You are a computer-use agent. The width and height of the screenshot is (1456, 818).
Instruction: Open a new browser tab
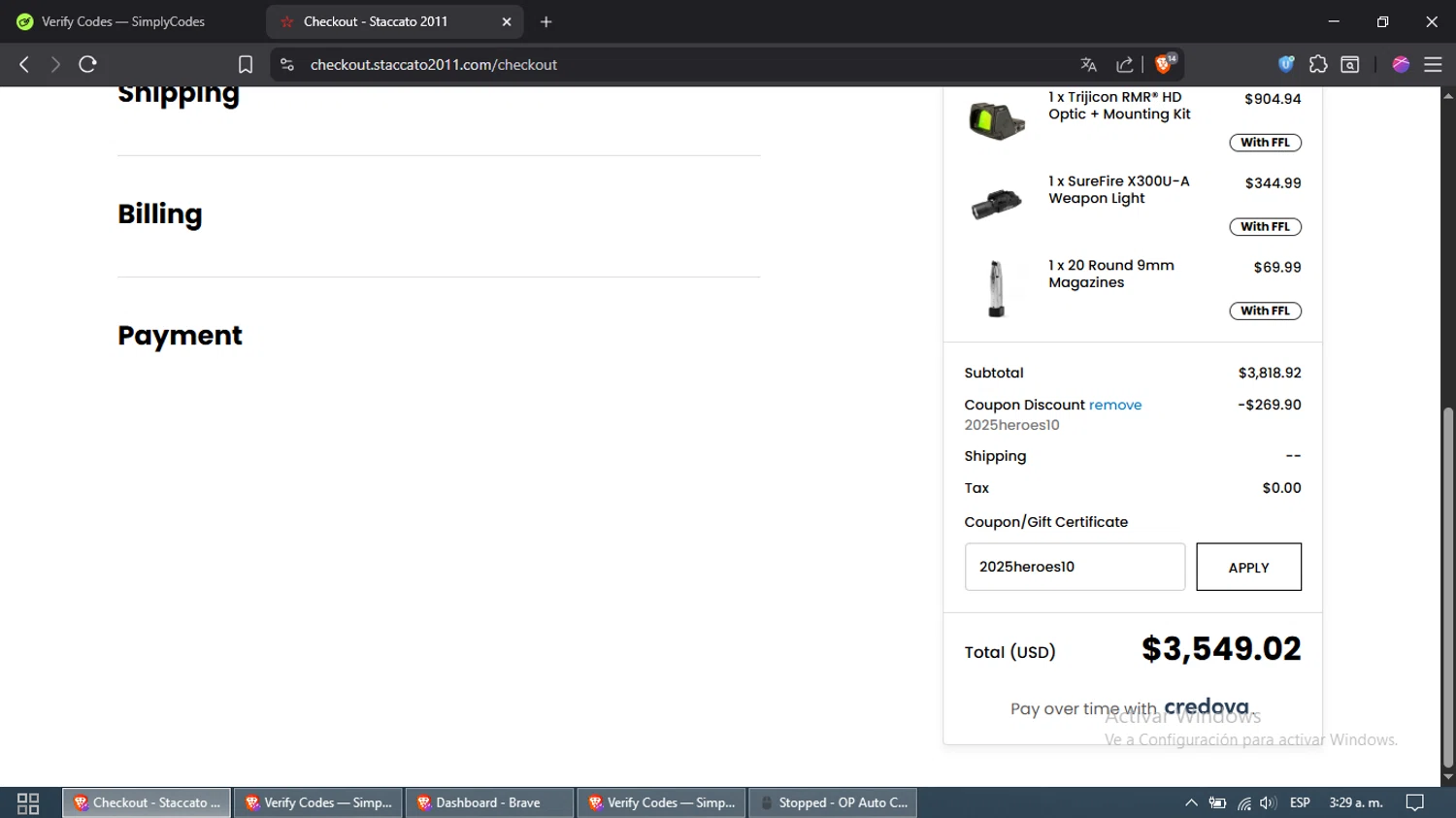(546, 21)
